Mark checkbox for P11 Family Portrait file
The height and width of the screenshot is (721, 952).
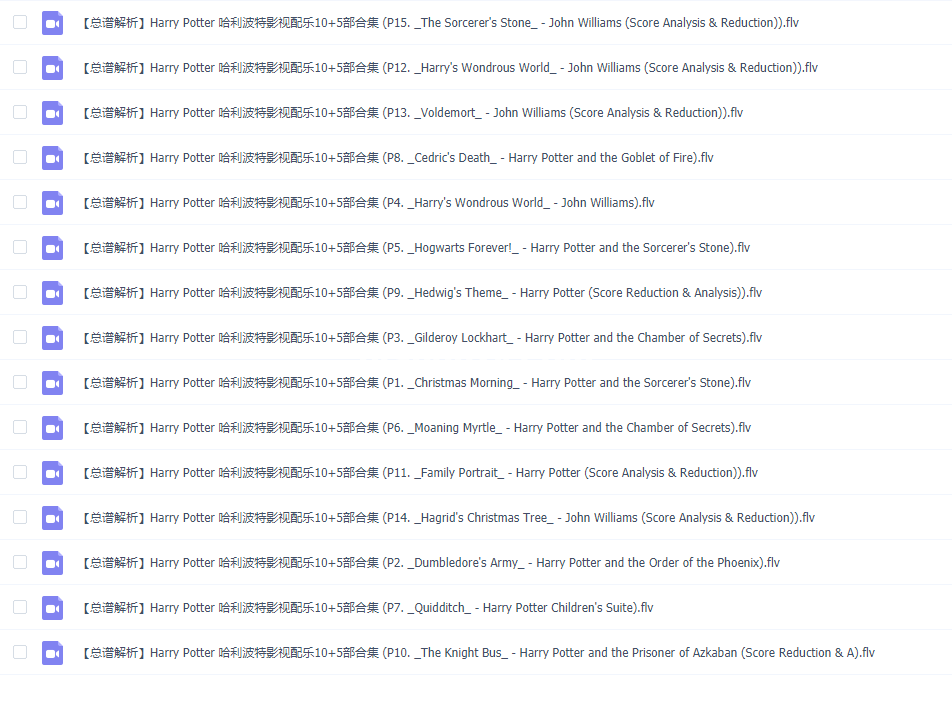tap(20, 472)
